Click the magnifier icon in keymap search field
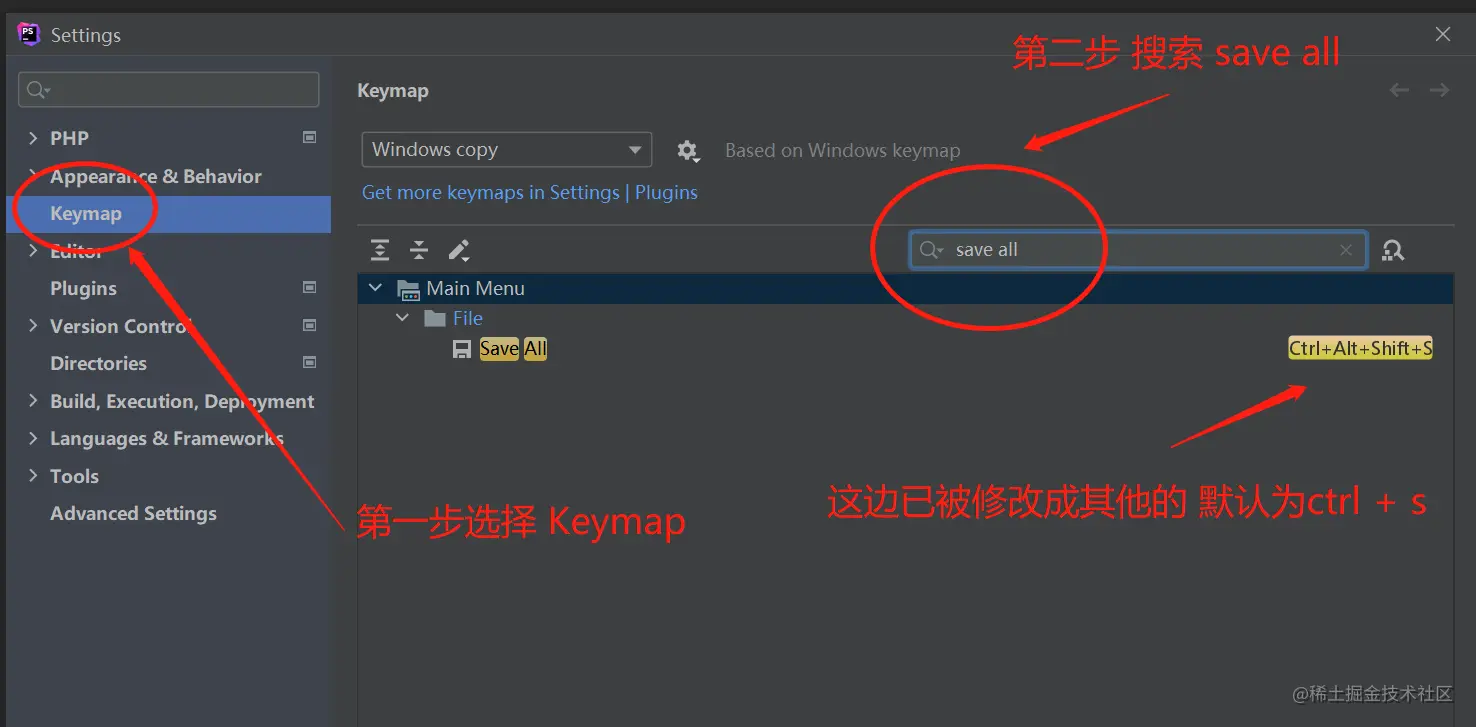Image resolution: width=1476 pixels, height=727 pixels. pyautogui.click(x=931, y=250)
